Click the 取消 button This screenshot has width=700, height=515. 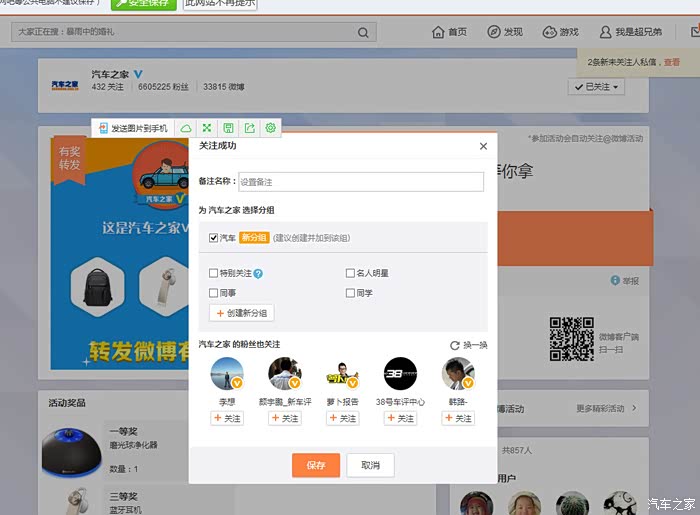[370, 465]
